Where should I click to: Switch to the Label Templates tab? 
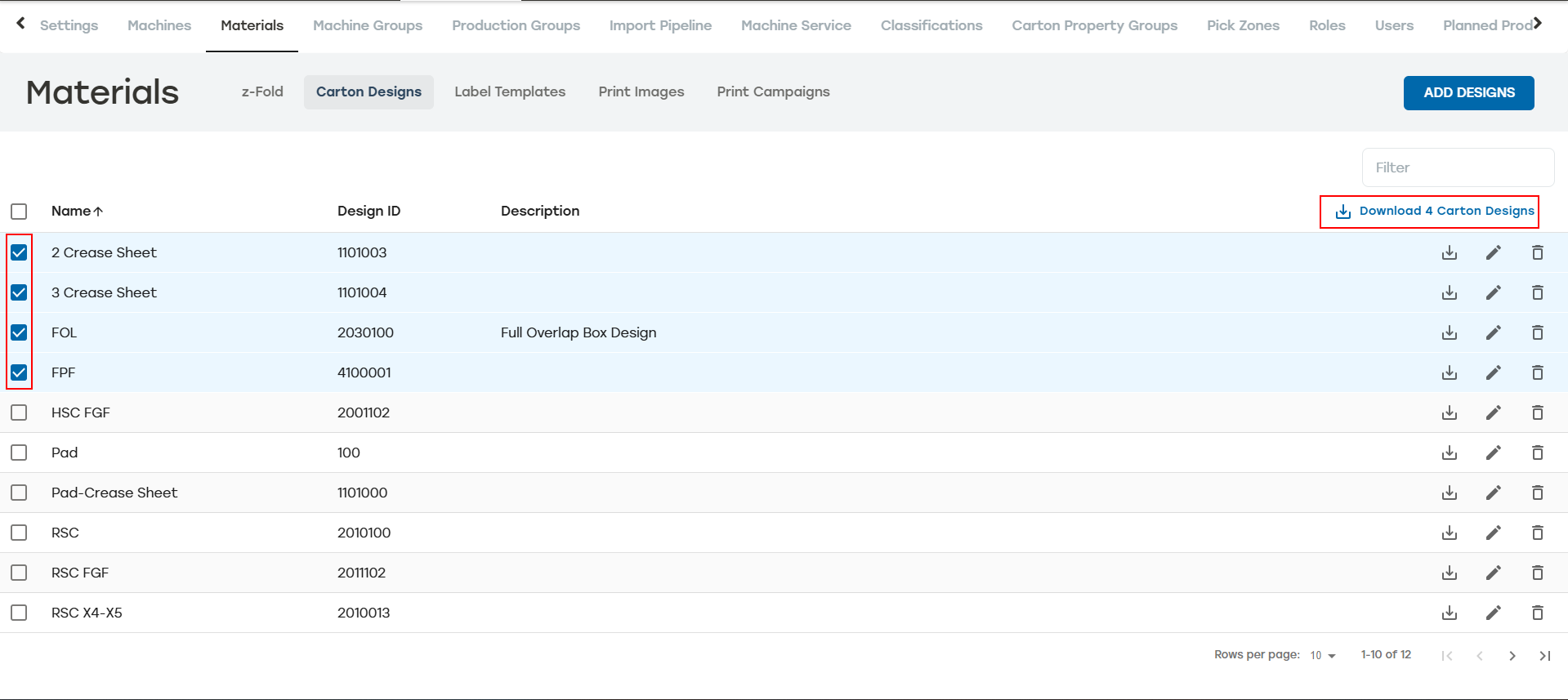click(510, 91)
